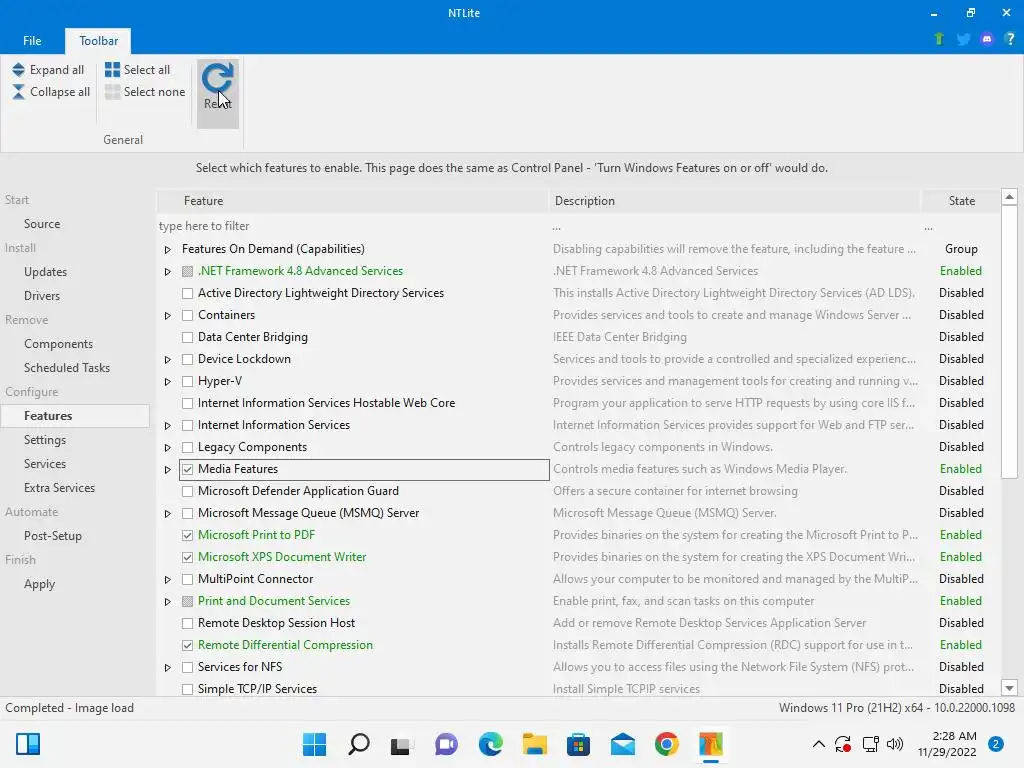Expand the Services for NFS node

point(168,667)
